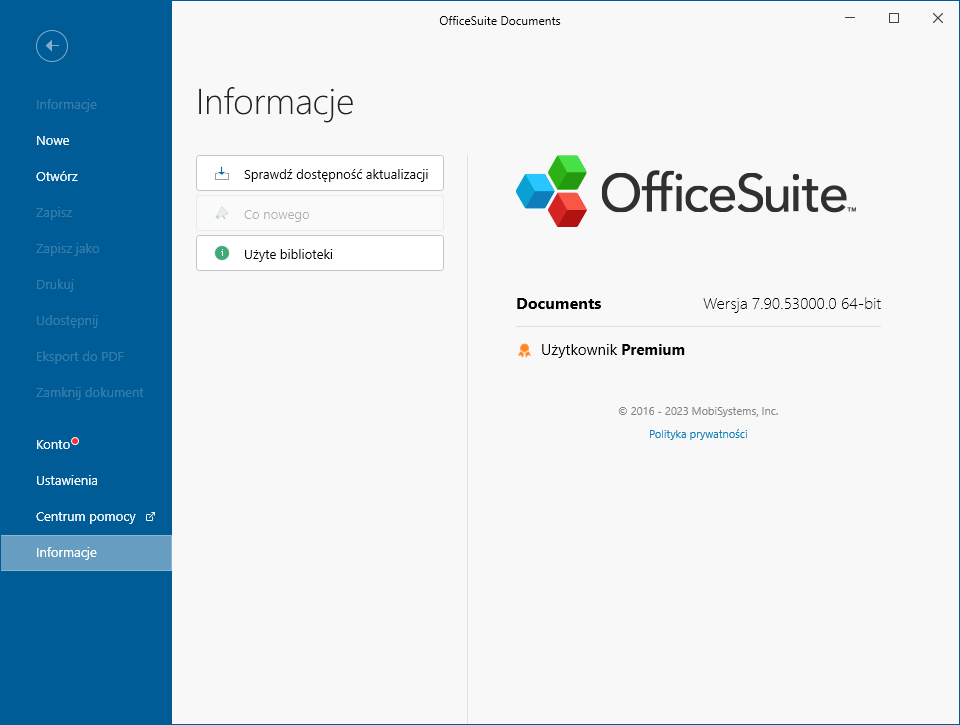Click the Co nowego button
Screen dimensions: 960x725
click(320, 213)
